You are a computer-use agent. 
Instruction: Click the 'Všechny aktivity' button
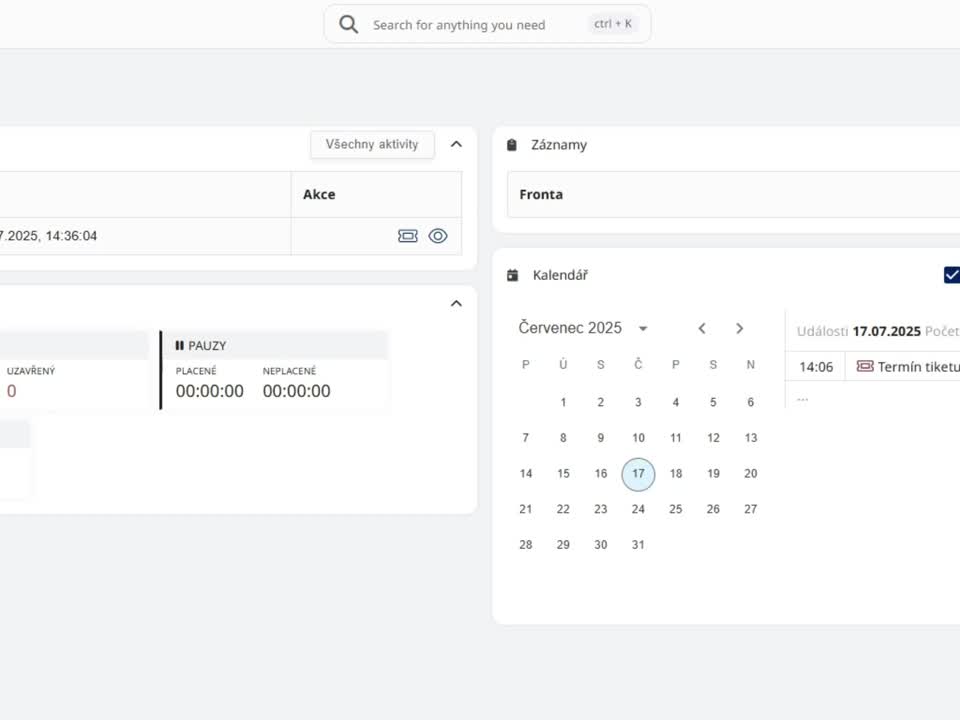372,144
